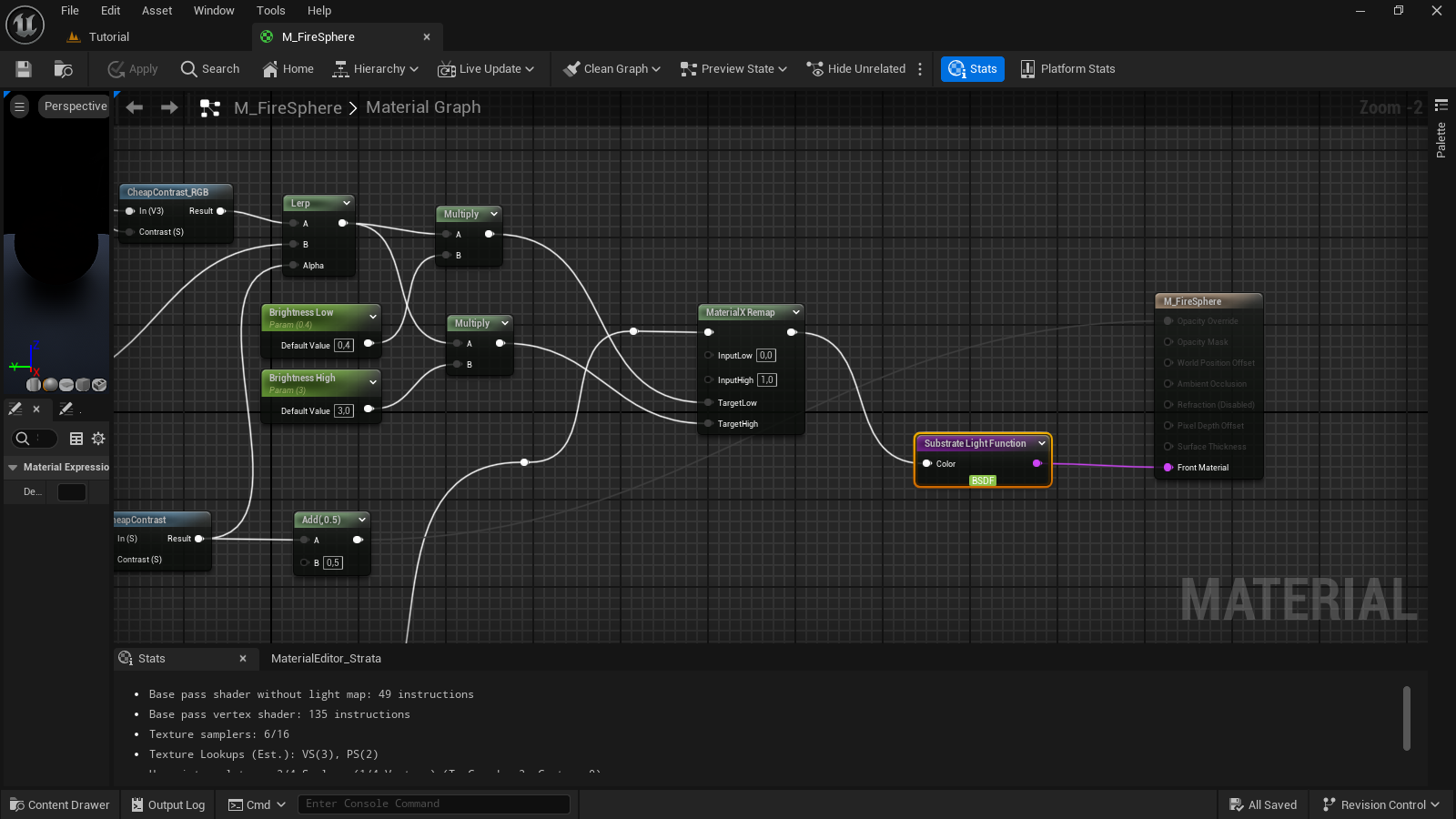Click the Unreal Engine logo icon

[x=25, y=25]
